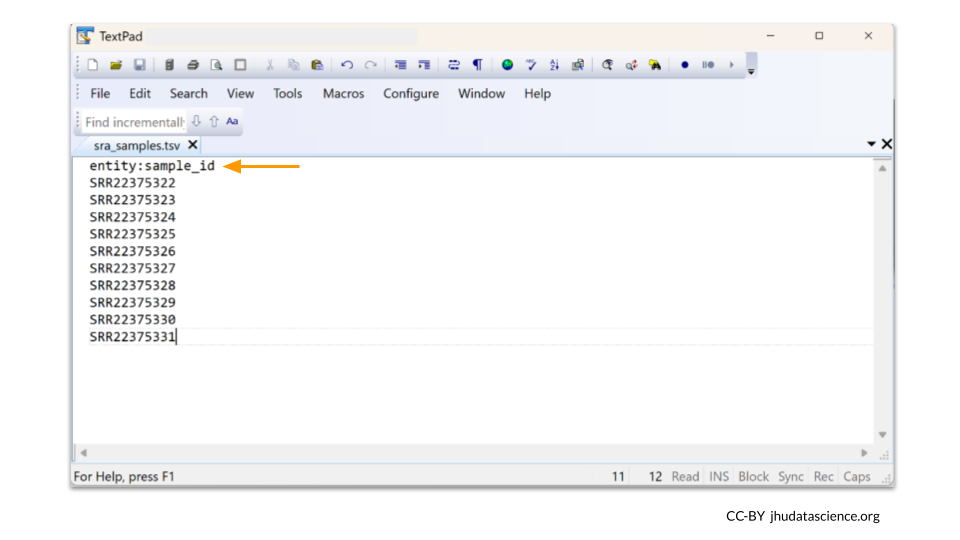
Task: Find next match with the down arrow
Action: click(196, 121)
